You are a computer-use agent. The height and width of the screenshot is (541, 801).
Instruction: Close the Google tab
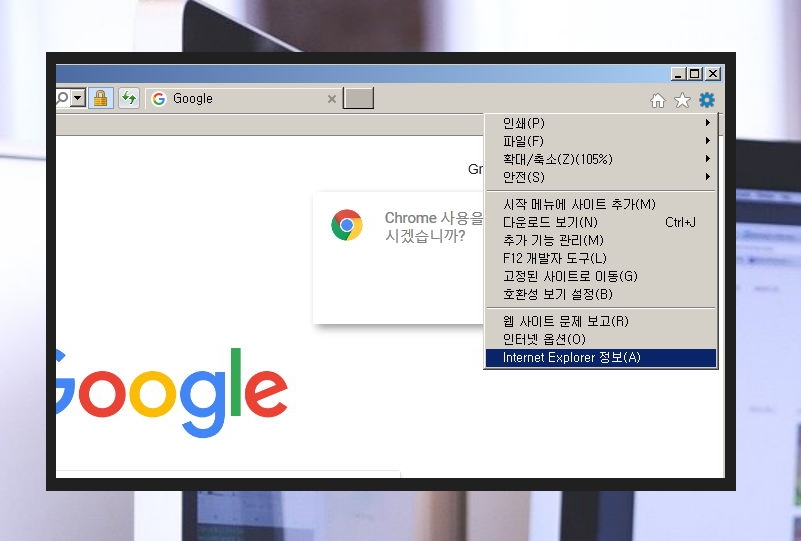332,99
